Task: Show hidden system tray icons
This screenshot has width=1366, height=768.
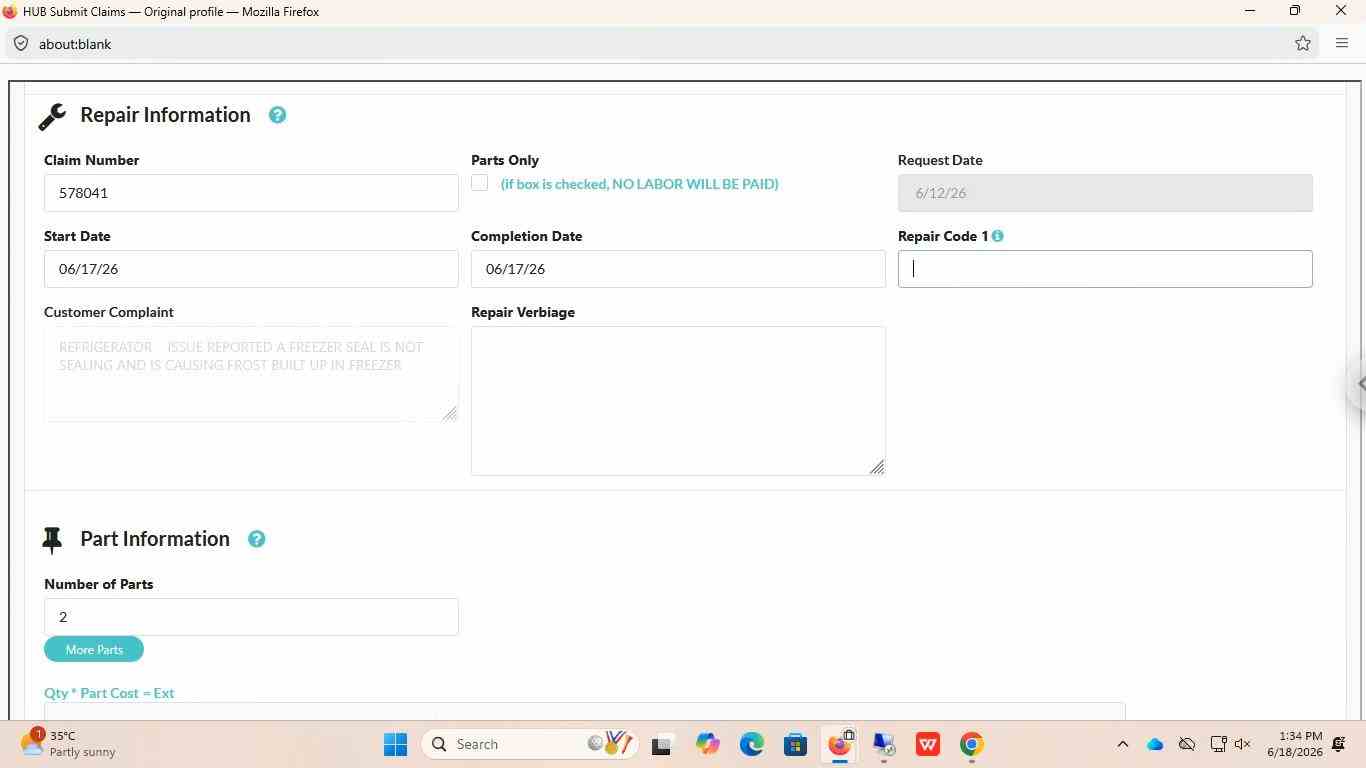Action: (x=1122, y=744)
